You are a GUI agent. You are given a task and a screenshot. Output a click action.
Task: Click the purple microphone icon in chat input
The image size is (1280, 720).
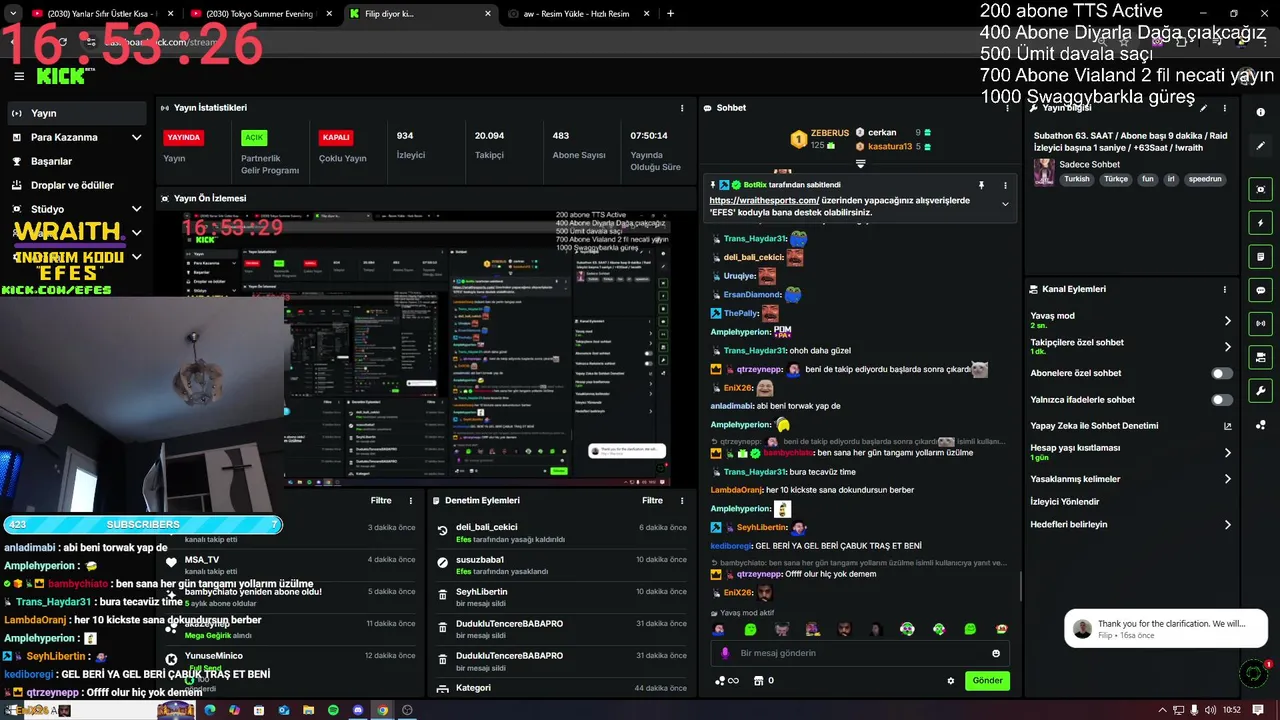pyautogui.click(x=726, y=653)
